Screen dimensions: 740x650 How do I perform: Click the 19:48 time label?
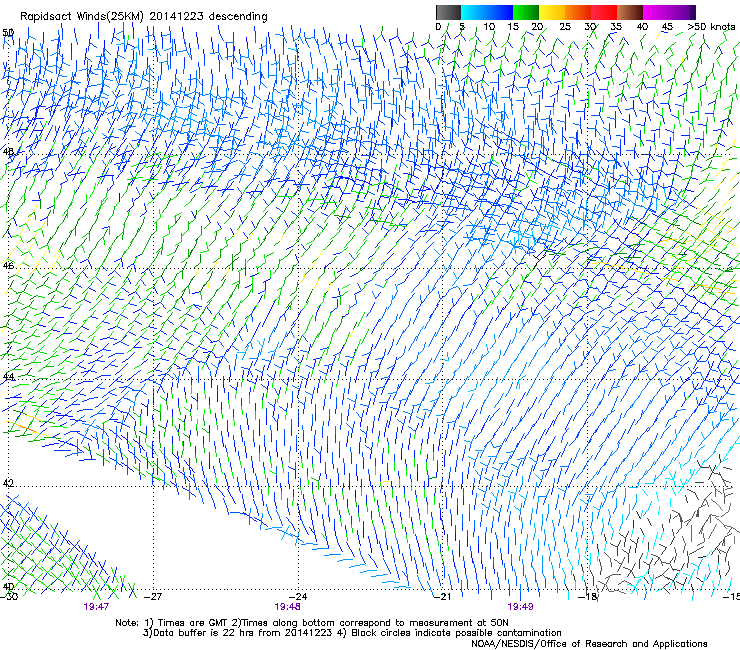click(x=287, y=607)
